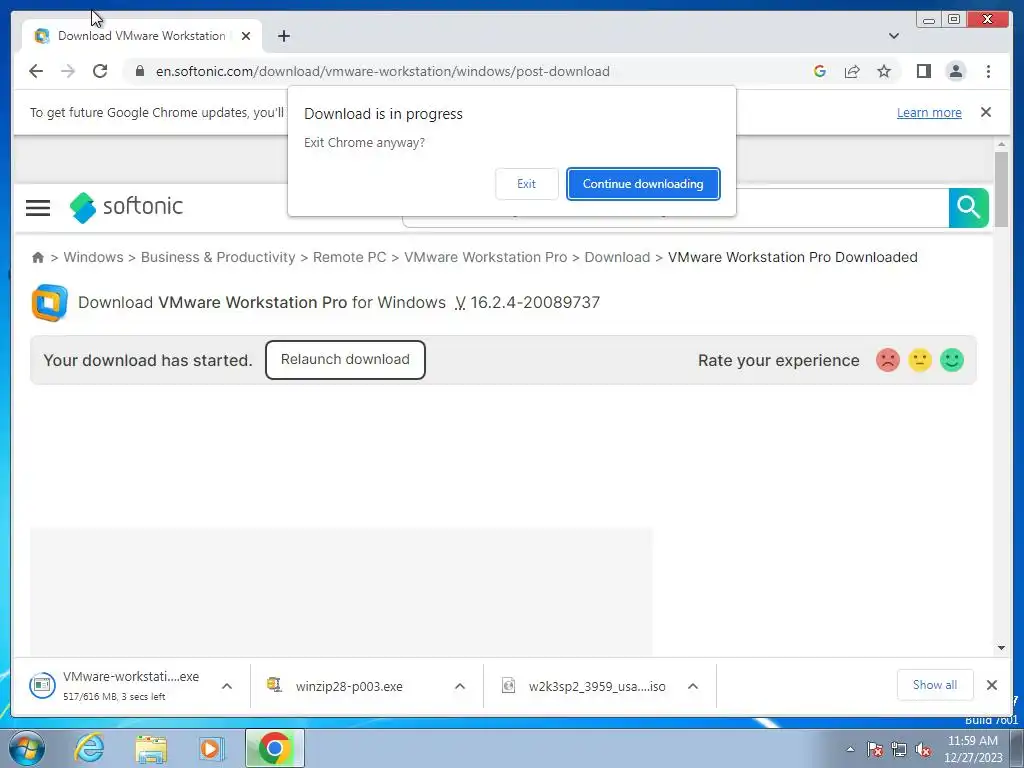Screen dimensions: 1024x768
Task: Click the address bar URL
Action: pos(383,71)
